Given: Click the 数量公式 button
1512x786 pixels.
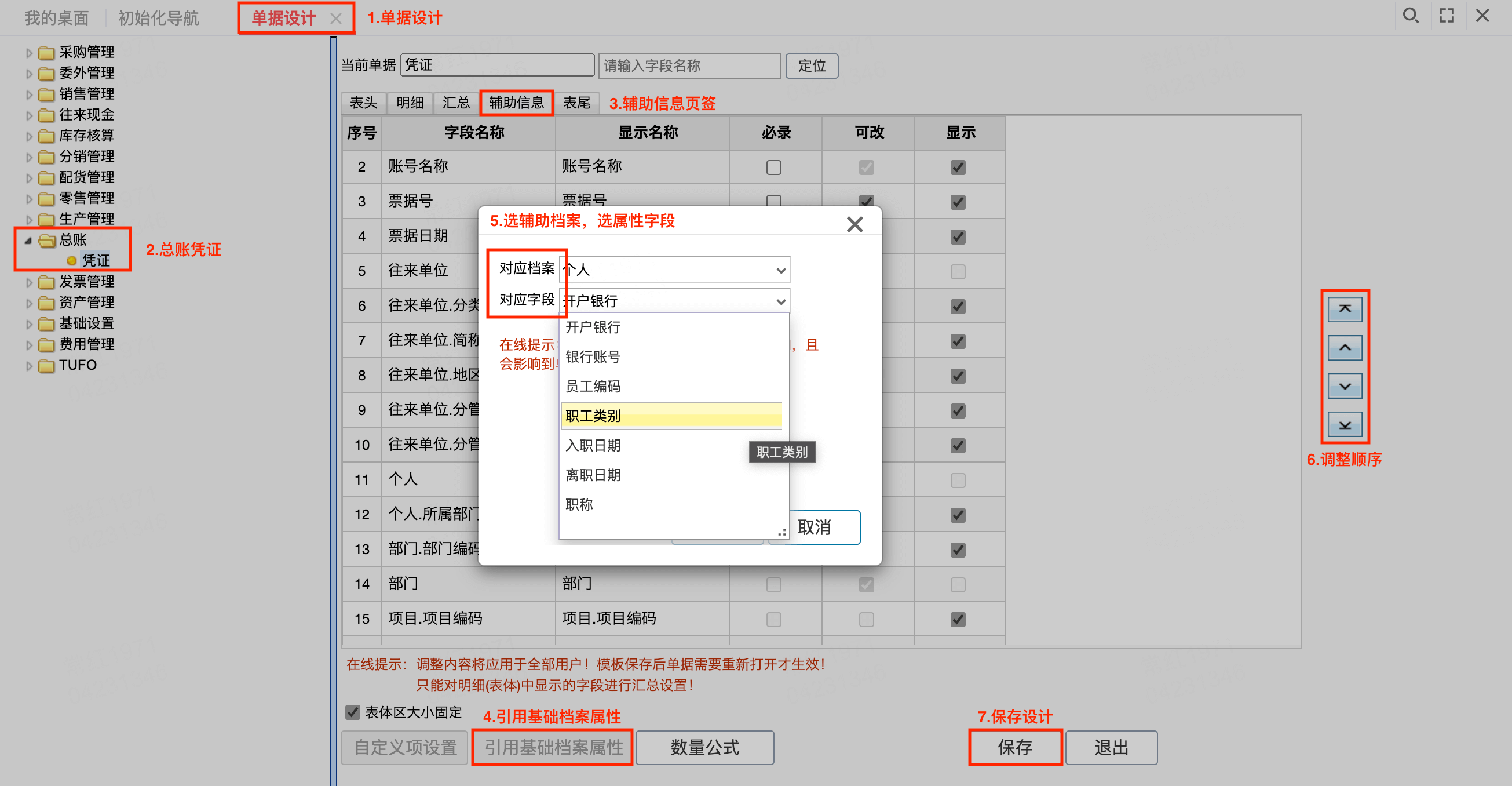Looking at the screenshot, I should coord(704,747).
